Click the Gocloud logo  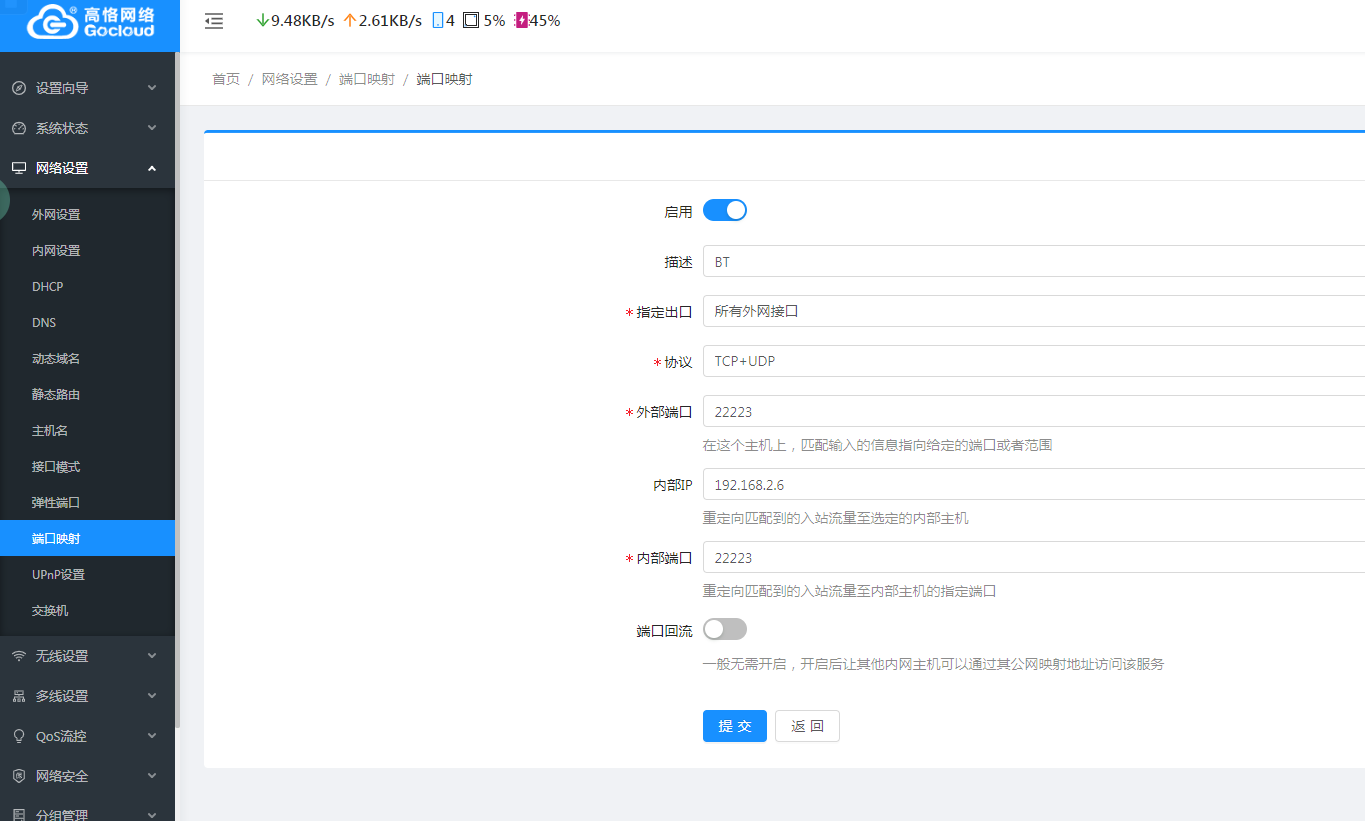coord(90,24)
